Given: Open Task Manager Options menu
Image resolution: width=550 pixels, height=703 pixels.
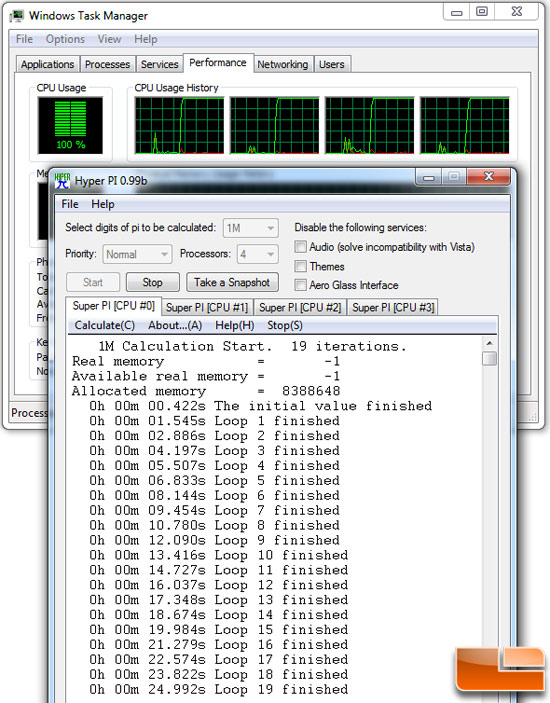Looking at the screenshot, I should (x=65, y=39).
